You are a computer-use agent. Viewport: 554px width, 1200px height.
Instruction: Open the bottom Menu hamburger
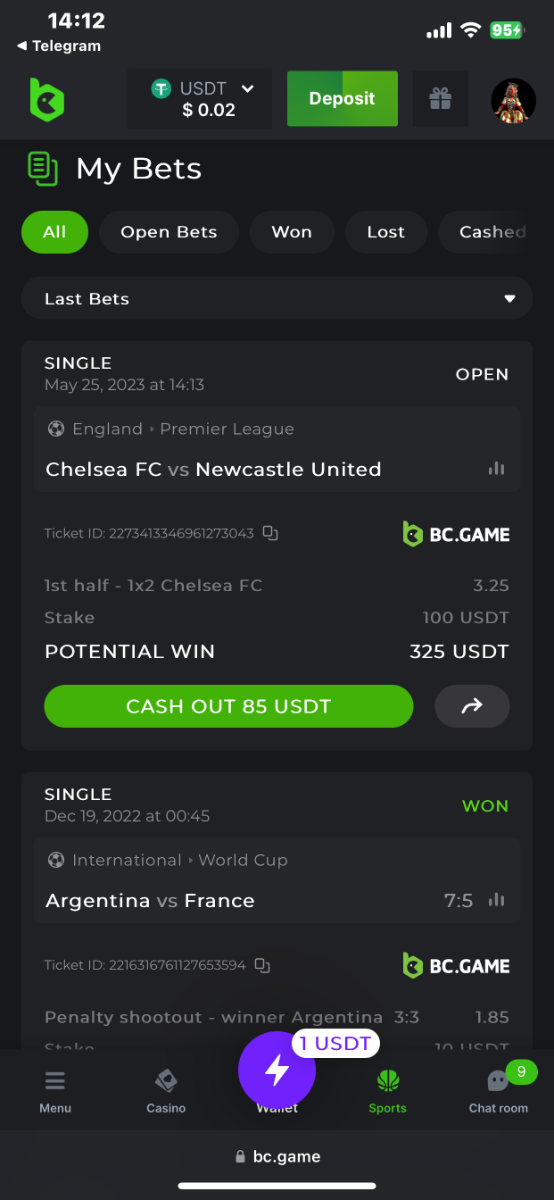tap(55, 1091)
